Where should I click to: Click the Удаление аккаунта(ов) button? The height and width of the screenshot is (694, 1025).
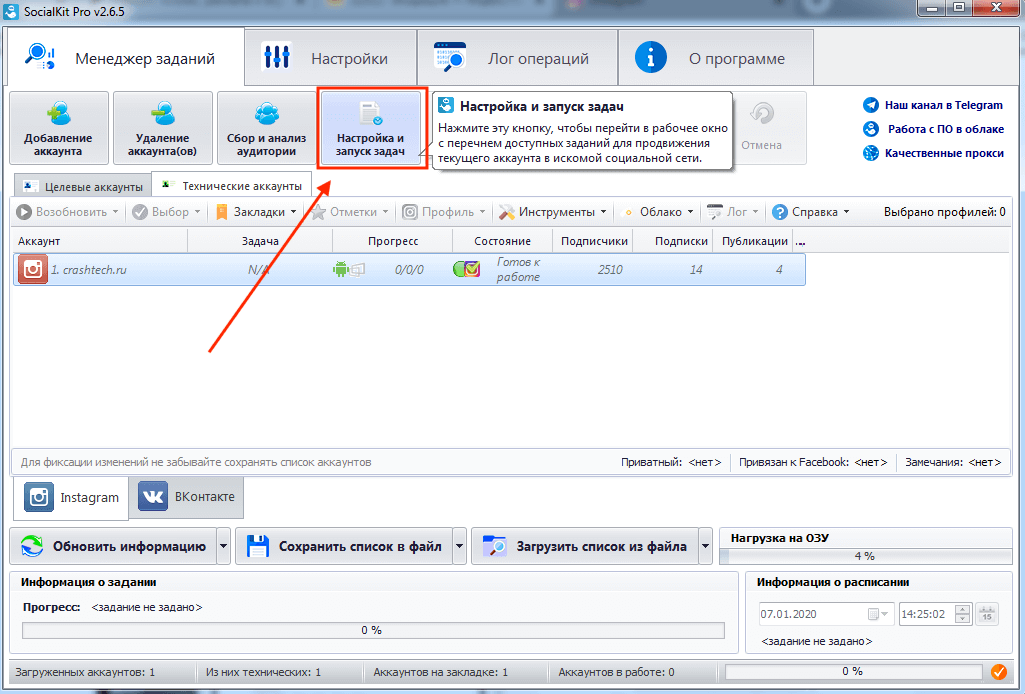(x=162, y=128)
